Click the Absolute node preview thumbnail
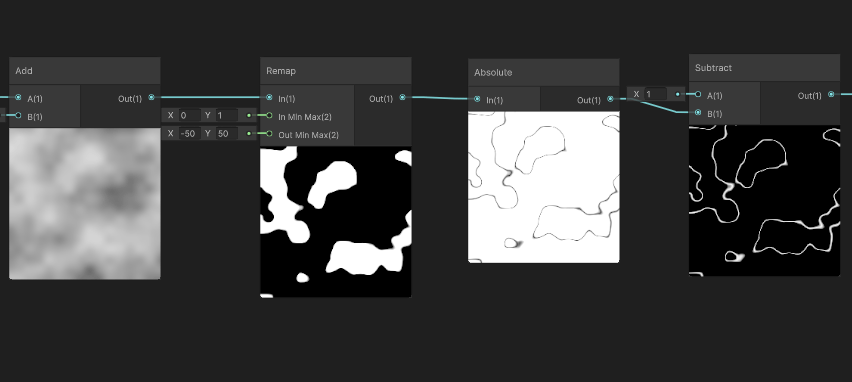Screen dimensions: 852x382 pos(544,187)
